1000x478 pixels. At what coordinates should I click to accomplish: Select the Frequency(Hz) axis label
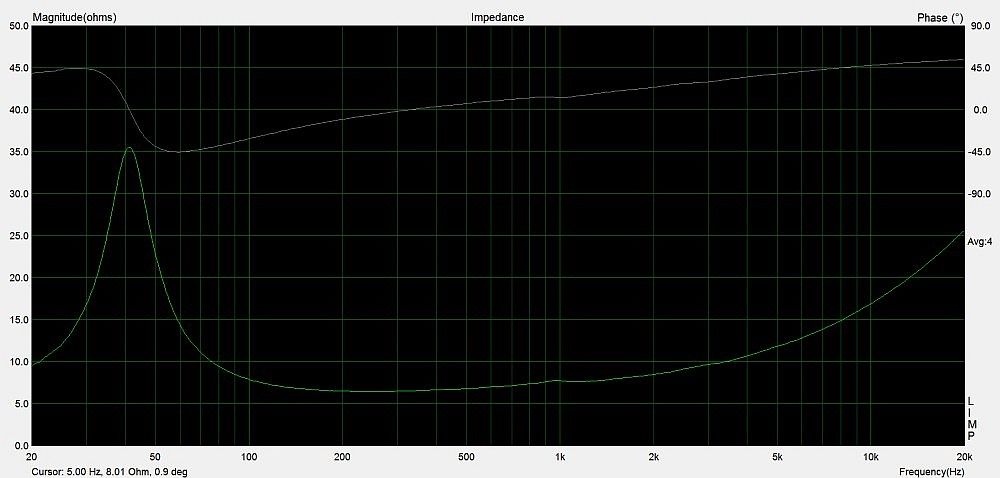(931, 472)
